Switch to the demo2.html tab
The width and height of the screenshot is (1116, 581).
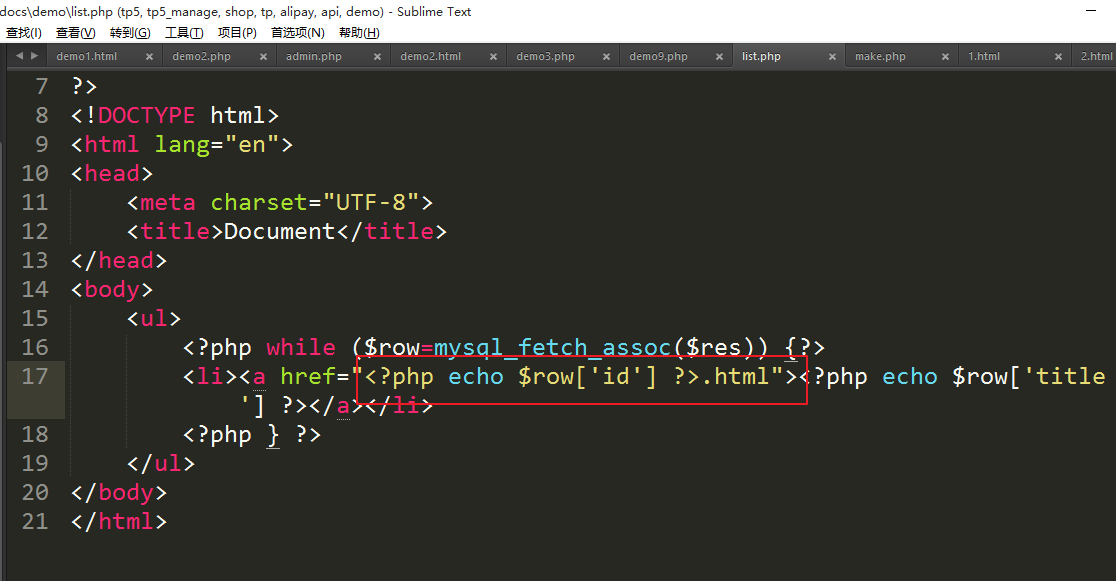coord(430,57)
